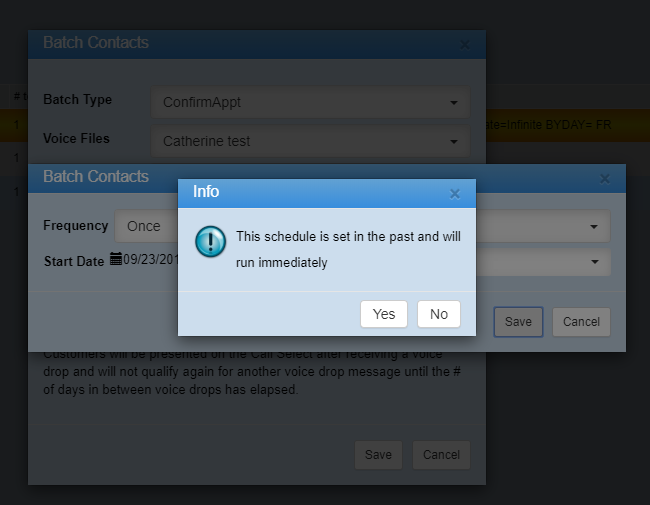Close the rear Batch Contacts dialog
The image size is (650, 505).
click(464, 45)
